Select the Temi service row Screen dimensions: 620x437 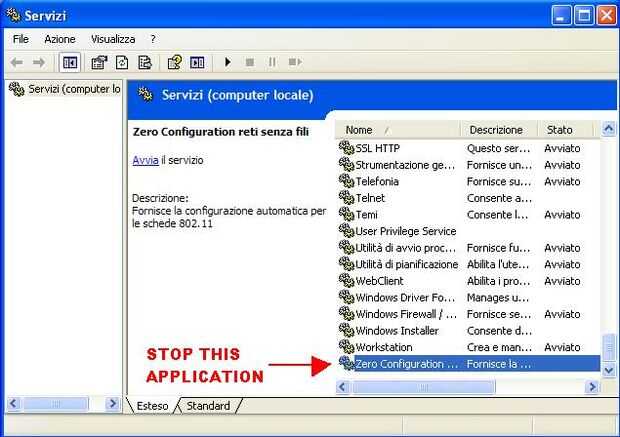pos(468,215)
